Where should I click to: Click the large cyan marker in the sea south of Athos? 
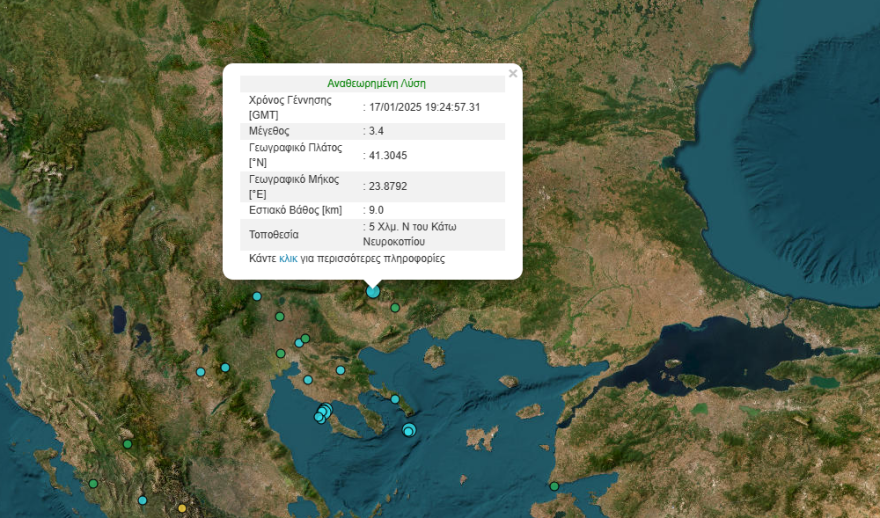[408, 430]
